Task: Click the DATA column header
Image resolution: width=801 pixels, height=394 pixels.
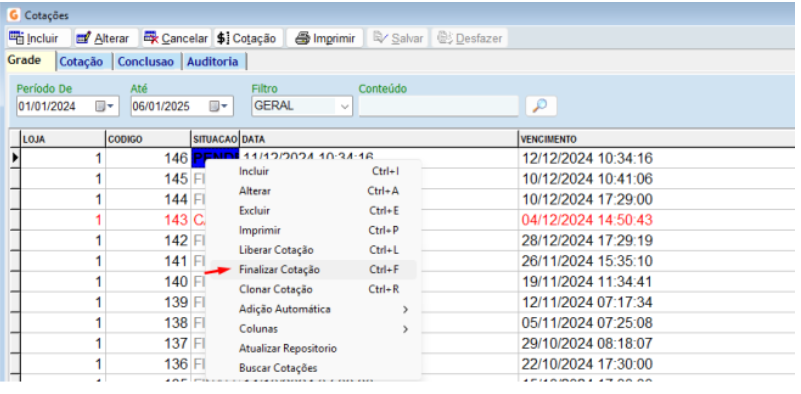Action: 379,139
